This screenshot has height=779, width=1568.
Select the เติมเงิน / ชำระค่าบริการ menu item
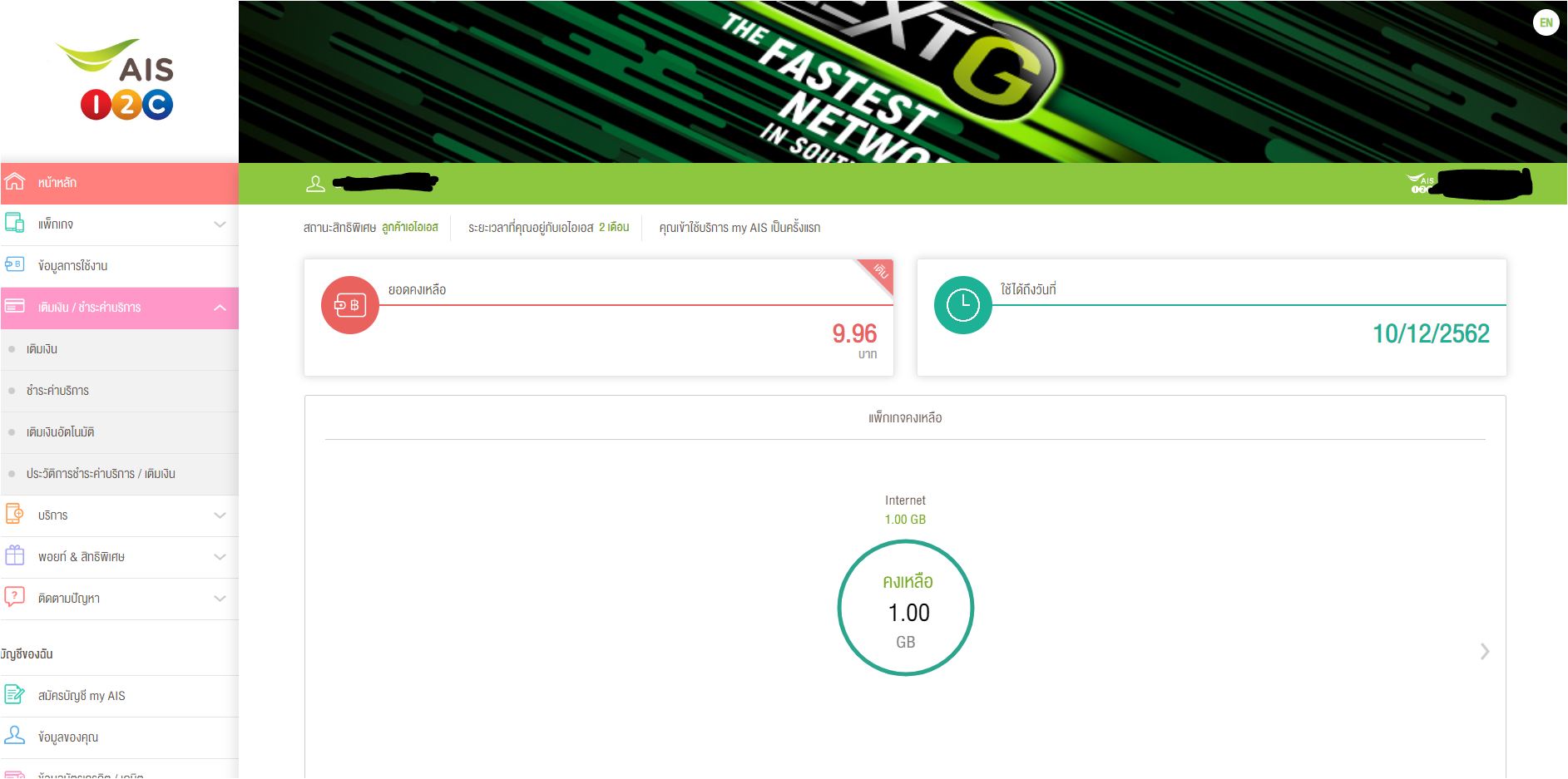pyautogui.click(x=120, y=308)
